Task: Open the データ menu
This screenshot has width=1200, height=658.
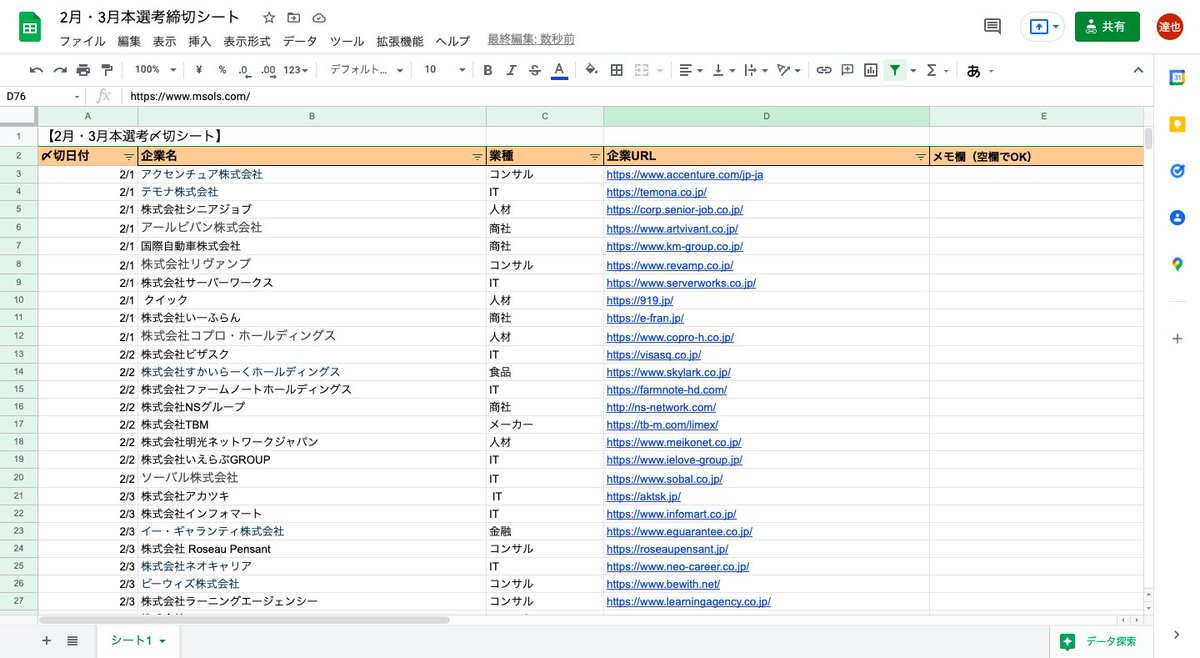Action: click(300, 41)
